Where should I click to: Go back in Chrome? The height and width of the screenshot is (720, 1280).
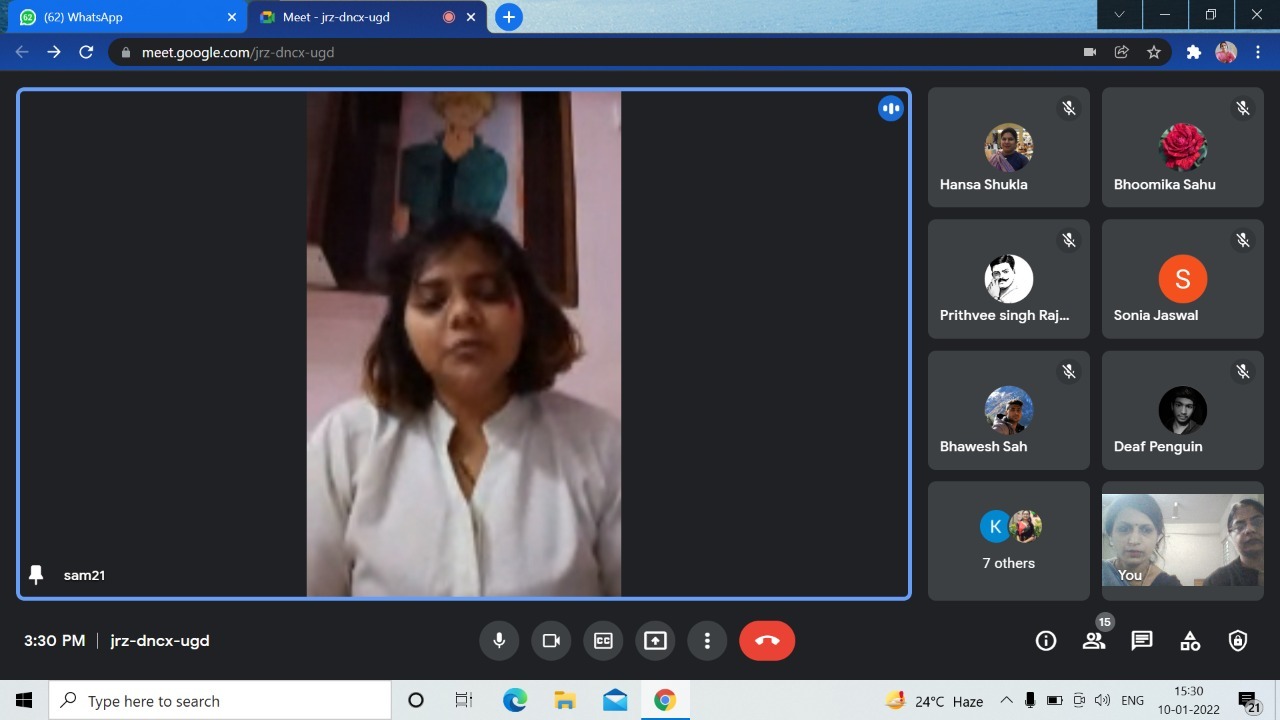22,52
